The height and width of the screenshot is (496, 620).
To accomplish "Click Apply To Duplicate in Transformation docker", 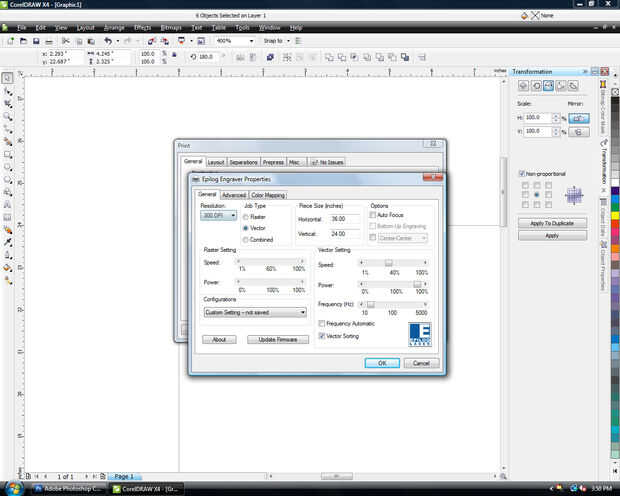I will click(552, 223).
